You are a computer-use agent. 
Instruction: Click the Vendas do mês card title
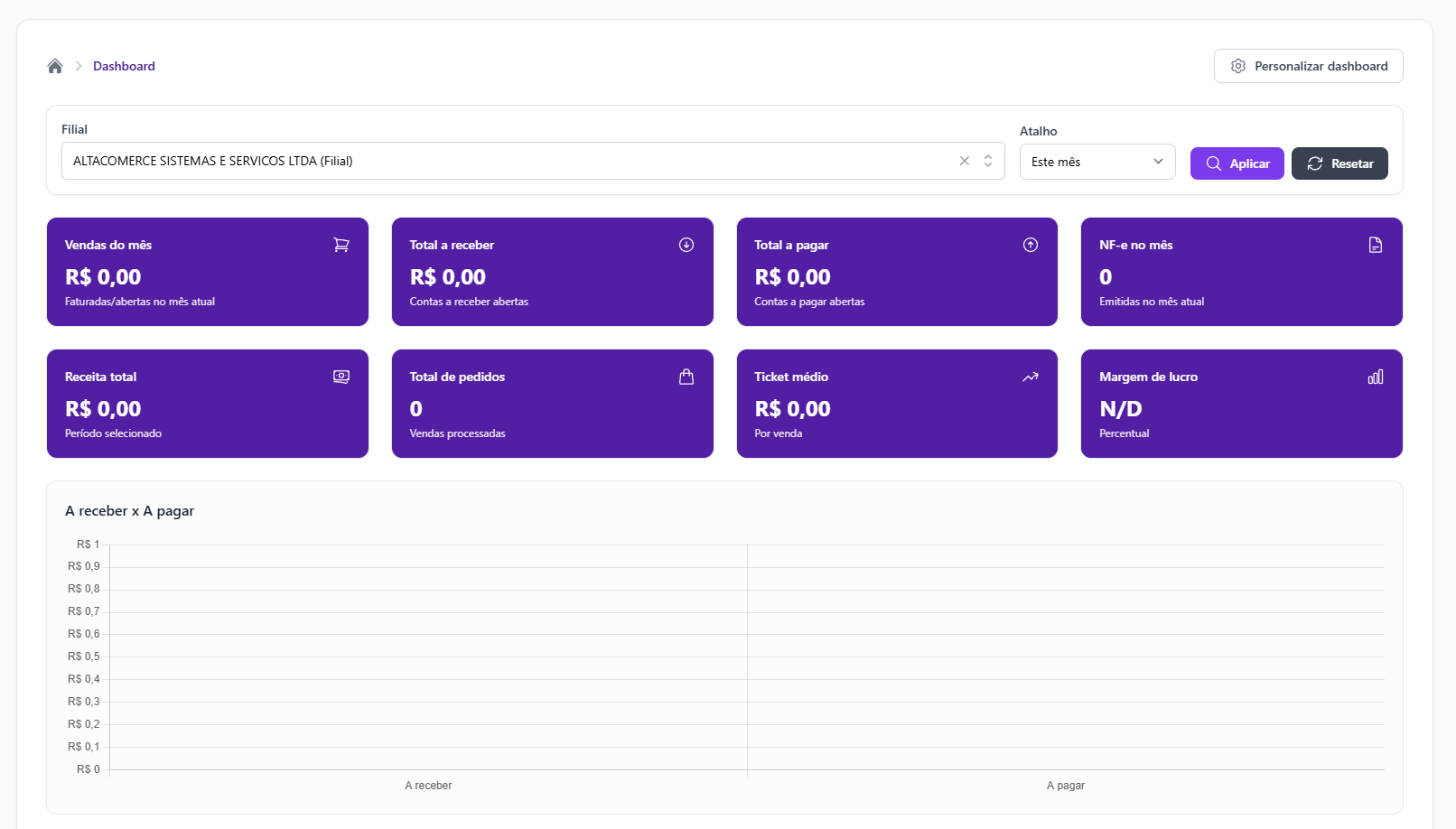pos(108,245)
